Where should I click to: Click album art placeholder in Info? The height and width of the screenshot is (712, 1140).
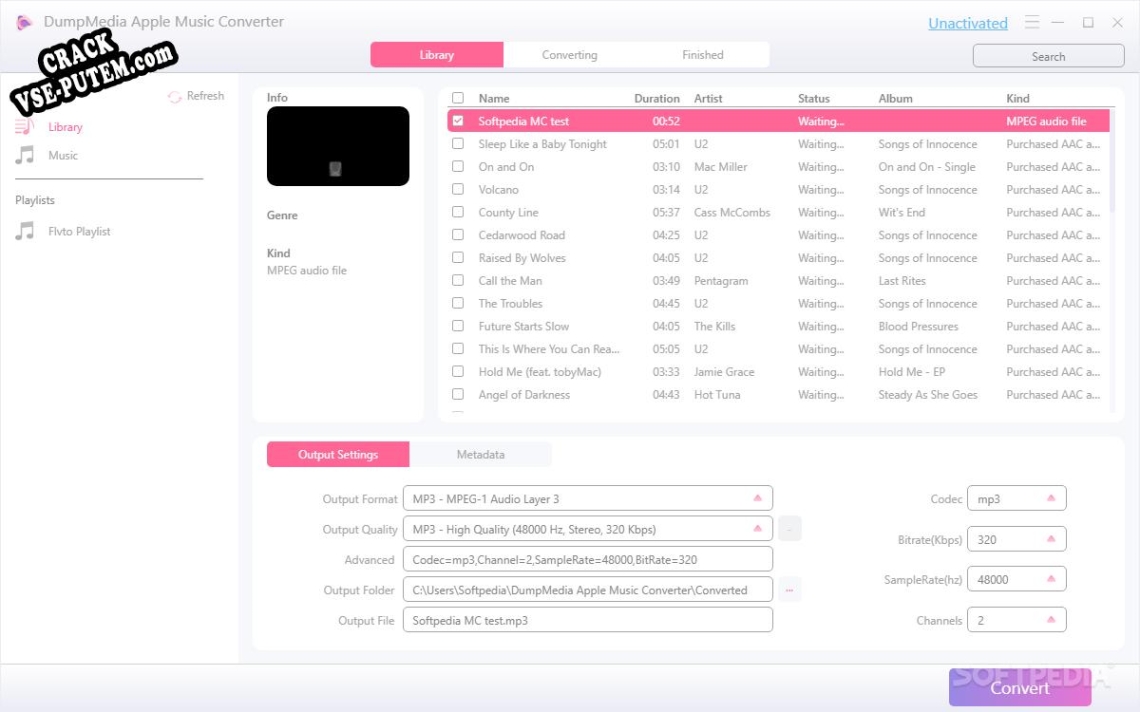pos(338,146)
